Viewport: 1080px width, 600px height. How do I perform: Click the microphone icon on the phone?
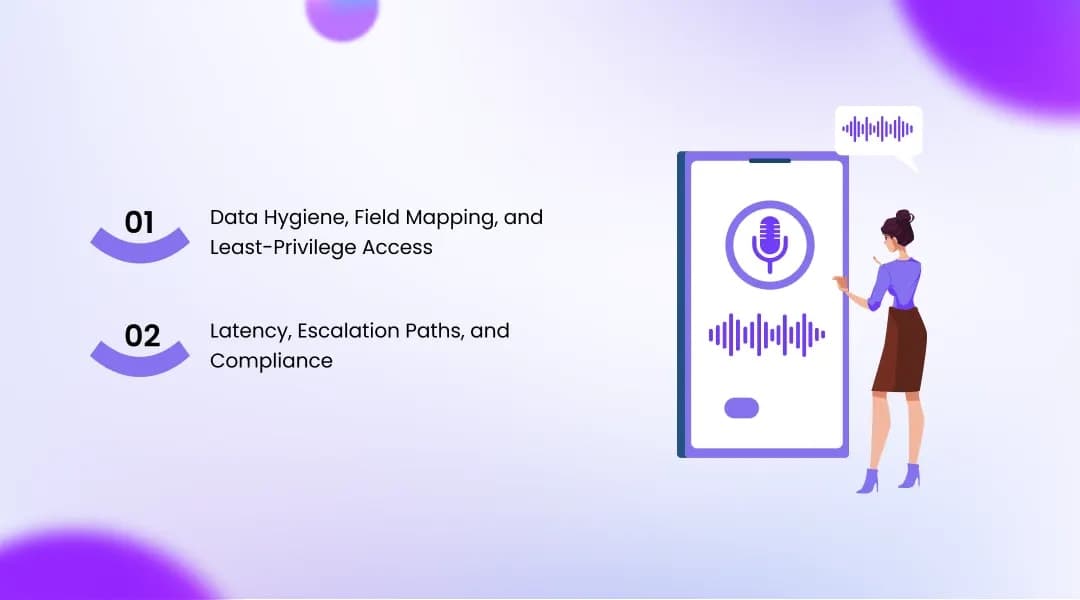(x=769, y=245)
